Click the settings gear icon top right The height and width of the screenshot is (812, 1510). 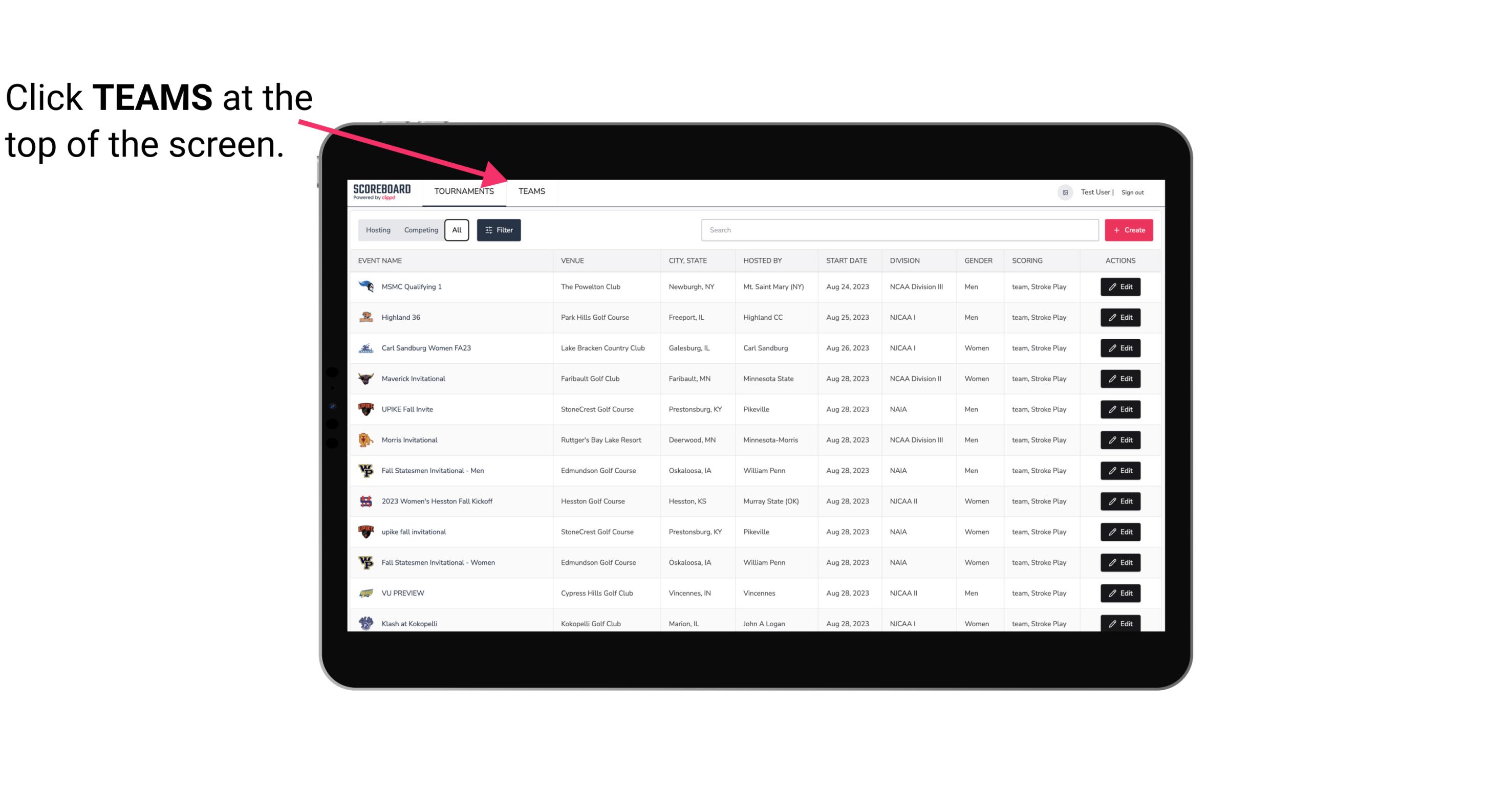pyautogui.click(x=1064, y=192)
